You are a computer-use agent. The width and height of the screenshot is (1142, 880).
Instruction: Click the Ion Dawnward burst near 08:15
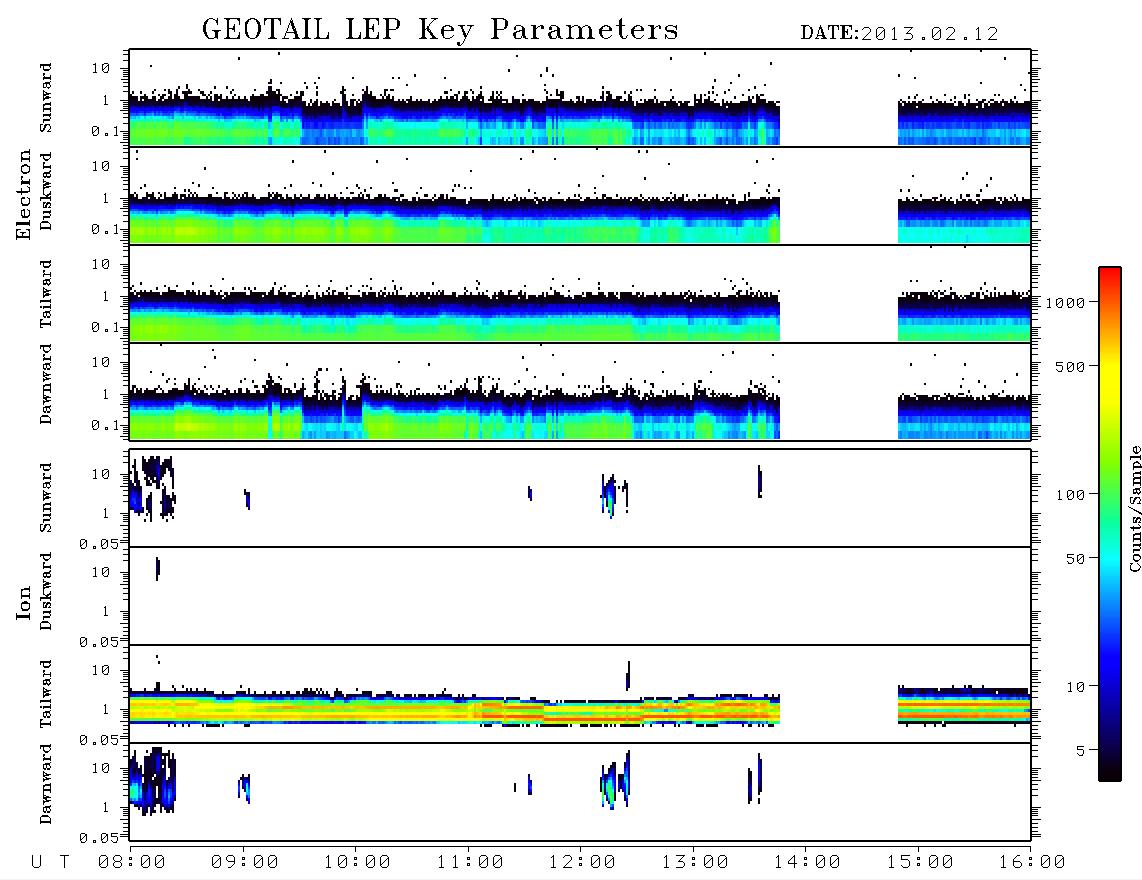[x=152, y=781]
